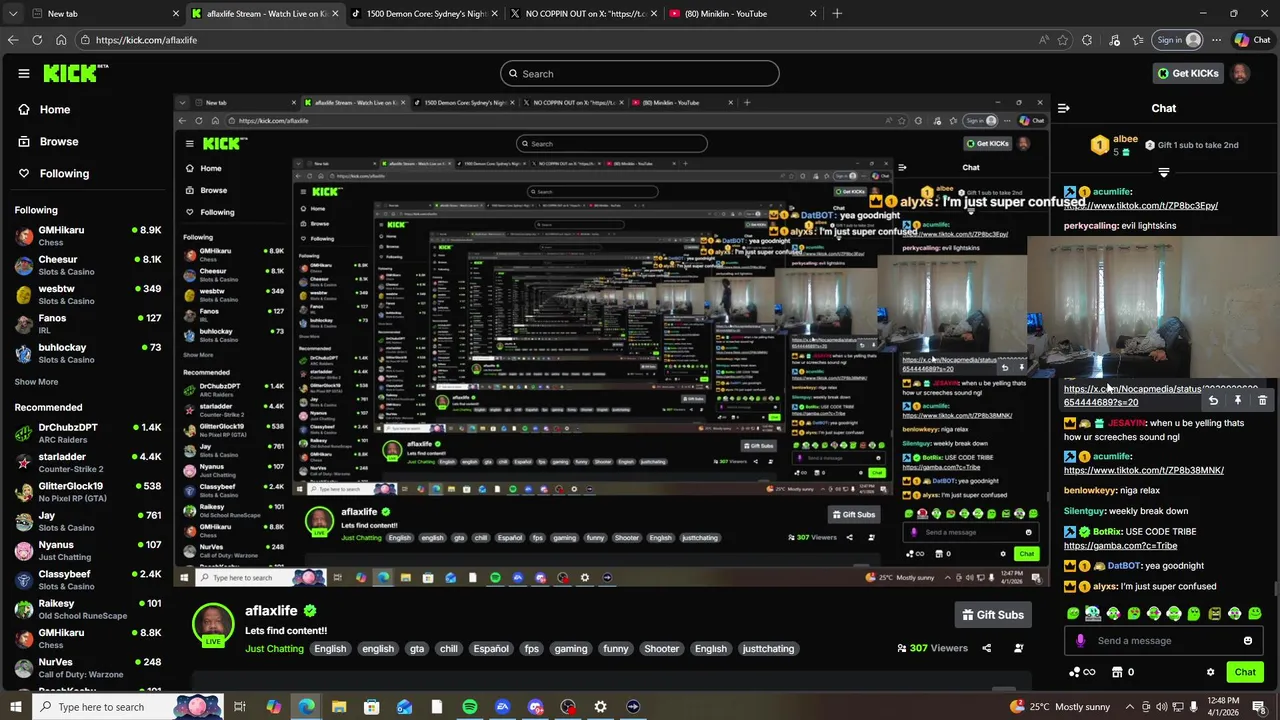Open the gamba.com Tribe link in chat
The height and width of the screenshot is (720, 1280).
[1120, 546]
